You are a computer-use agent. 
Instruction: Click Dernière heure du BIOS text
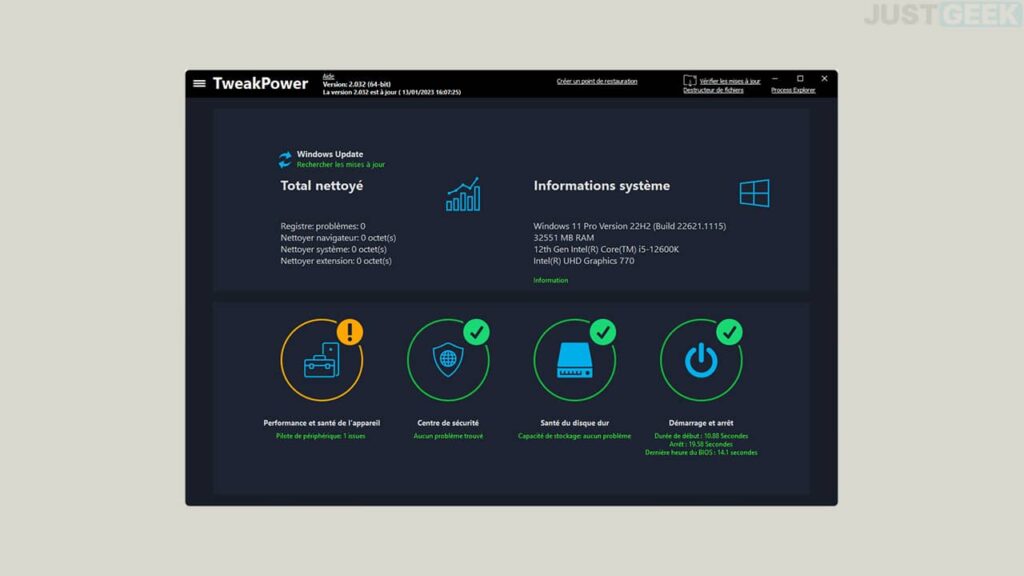click(x=701, y=453)
